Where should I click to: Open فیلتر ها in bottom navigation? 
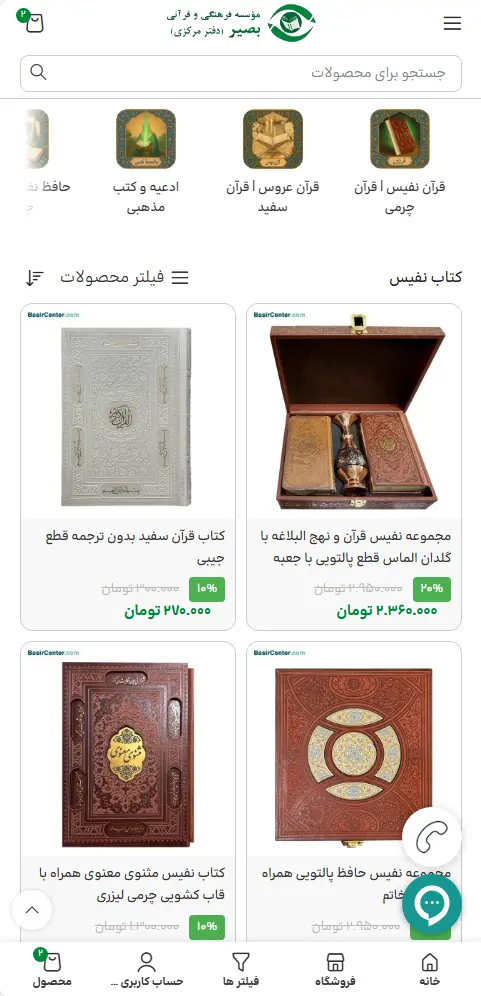coord(241,969)
